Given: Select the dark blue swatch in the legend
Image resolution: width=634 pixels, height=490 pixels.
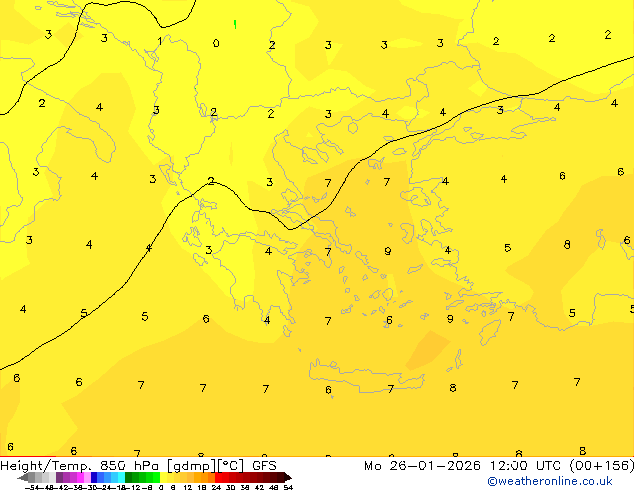Looking at the screenshot, I should click(x=94, y=477).
